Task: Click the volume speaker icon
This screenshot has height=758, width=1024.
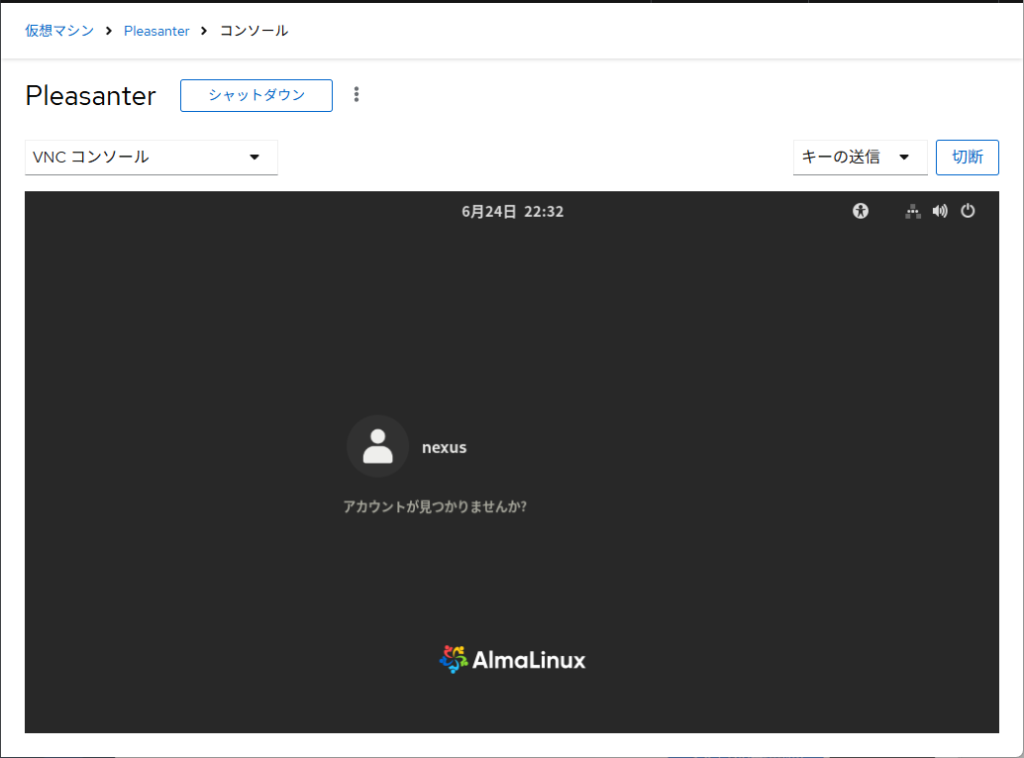Action: pos(940,211)
